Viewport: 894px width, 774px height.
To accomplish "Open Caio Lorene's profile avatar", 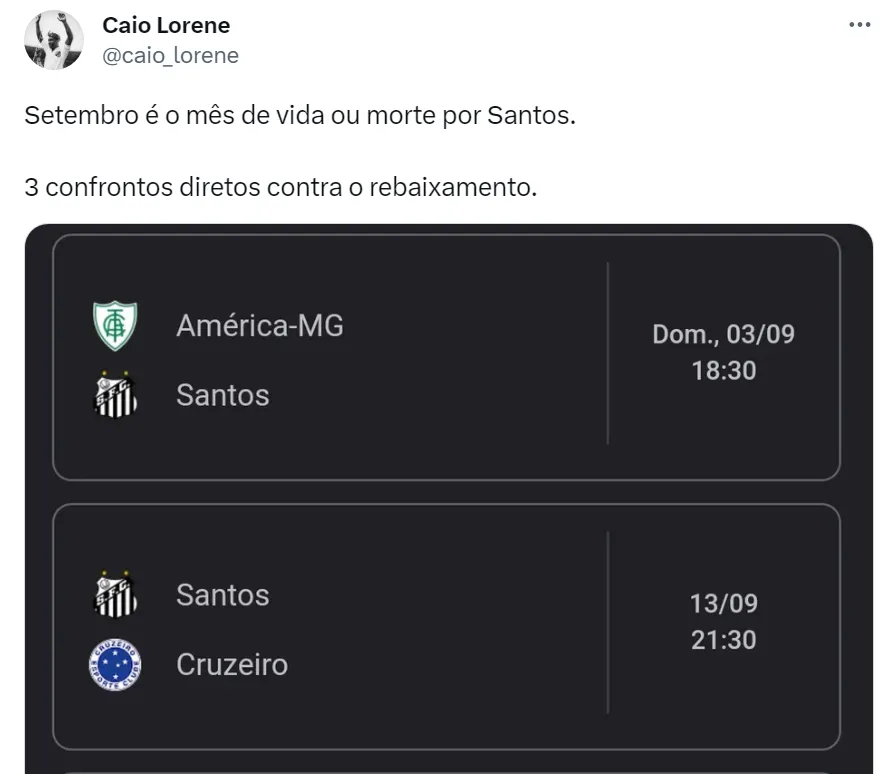I will click(x=54, y=40).
